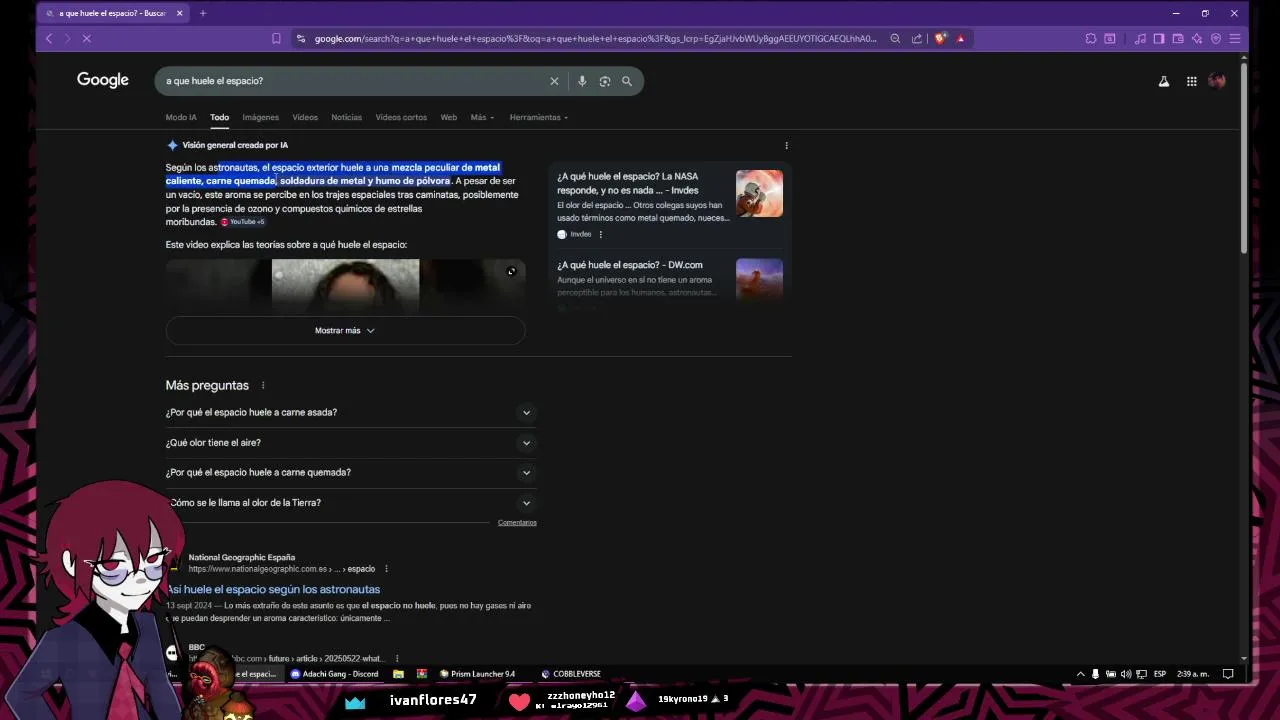Open National Geographic result options dots
The height and width of the screenshot is (720, 1280).
tap(386, 569)
